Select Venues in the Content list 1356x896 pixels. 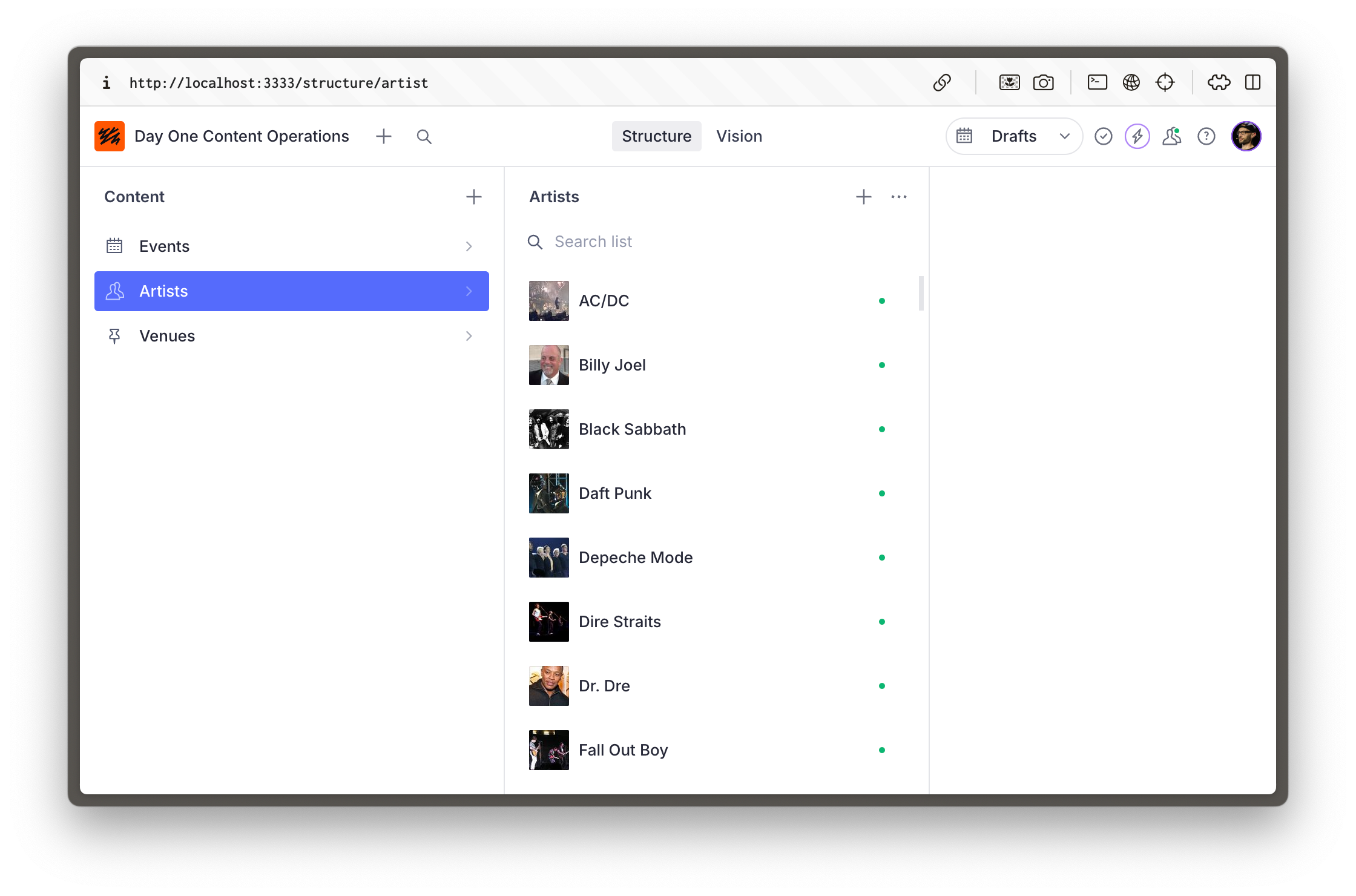[292, 336]
